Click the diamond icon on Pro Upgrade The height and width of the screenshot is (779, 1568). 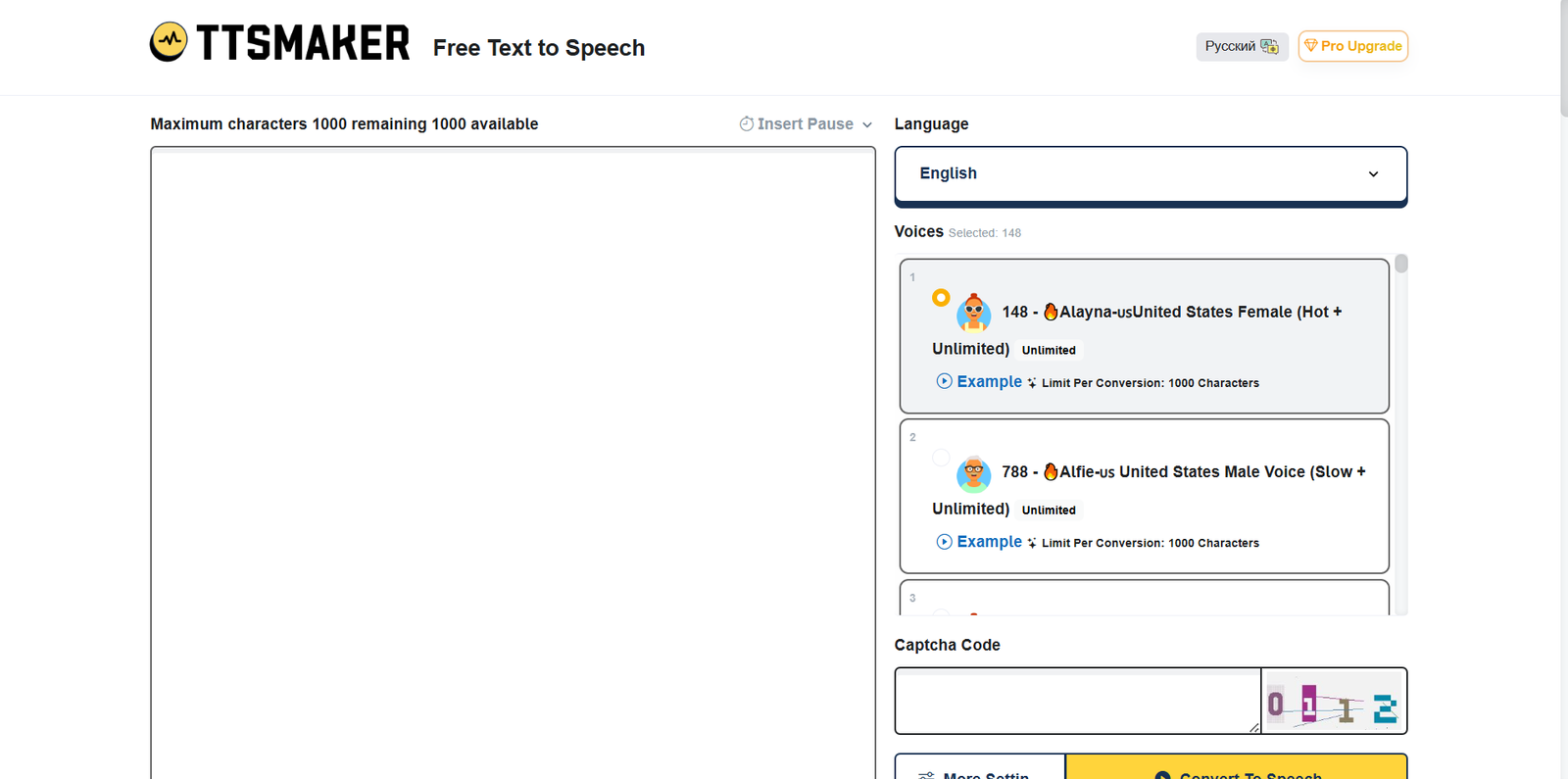pyautogui.click(x=1310, y=46)
